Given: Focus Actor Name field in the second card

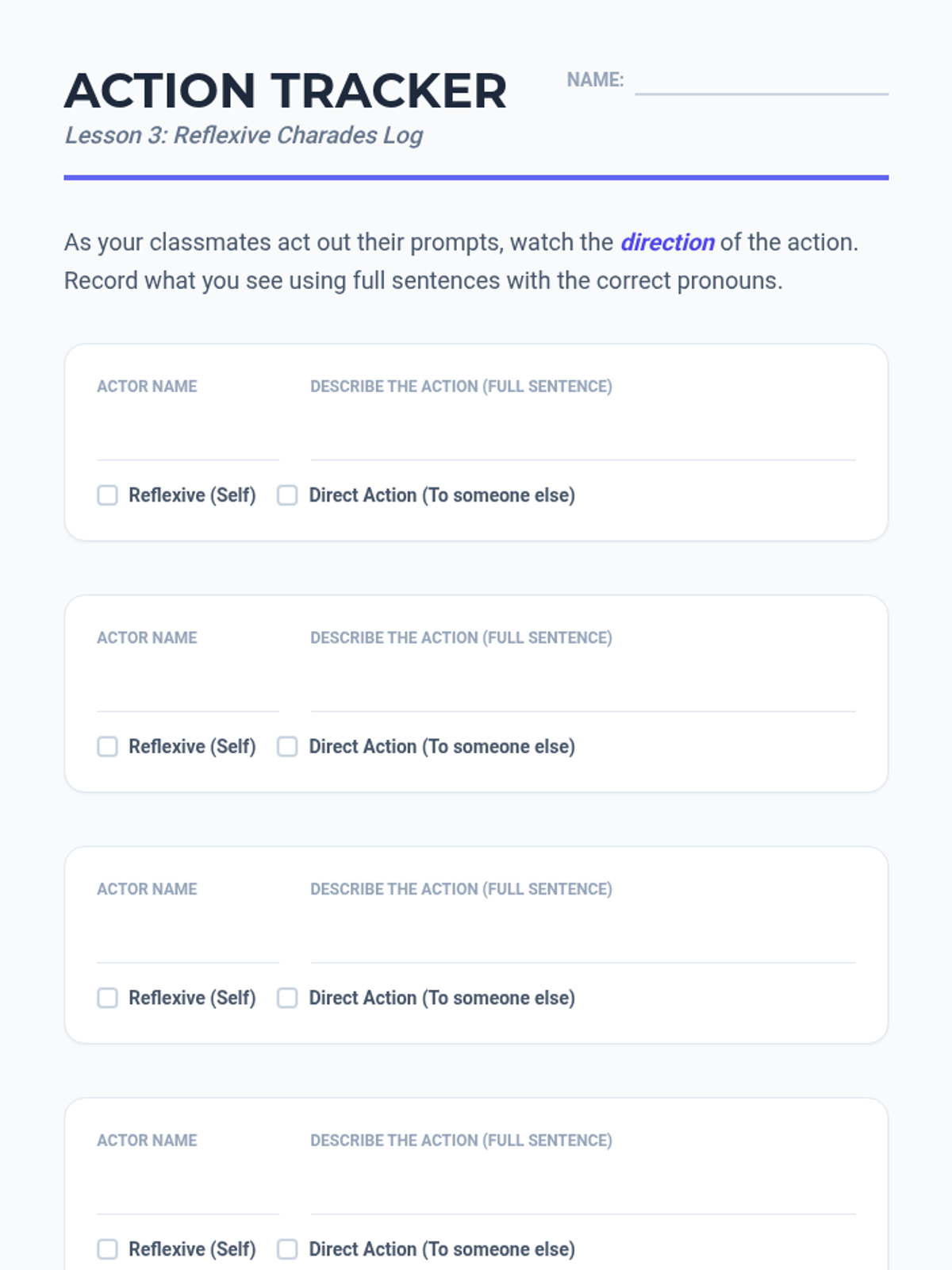Looking at the screenshot, I should (x=187, y=691).
